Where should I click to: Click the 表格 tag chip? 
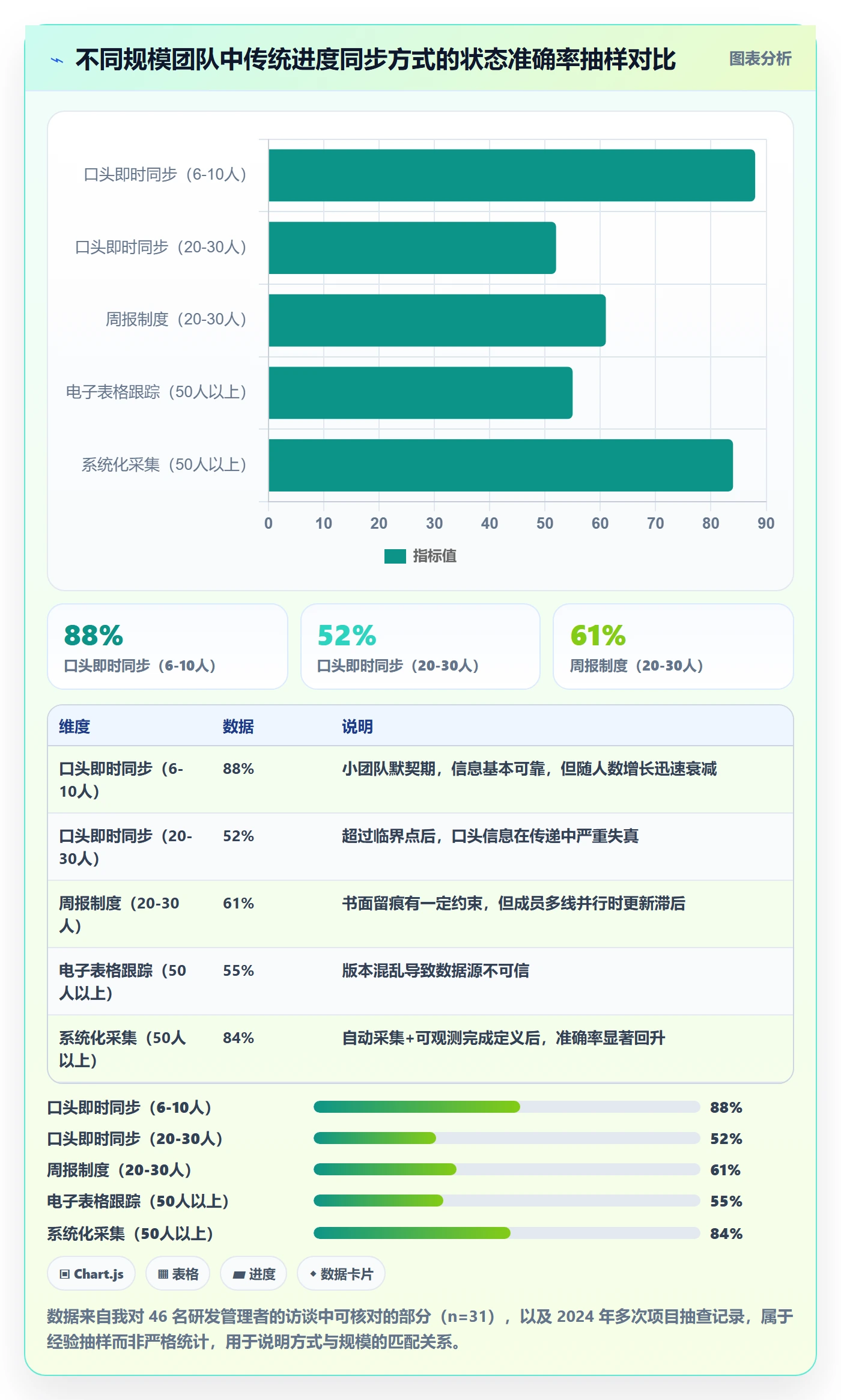pyautogui.click(x=178, y=1274)
